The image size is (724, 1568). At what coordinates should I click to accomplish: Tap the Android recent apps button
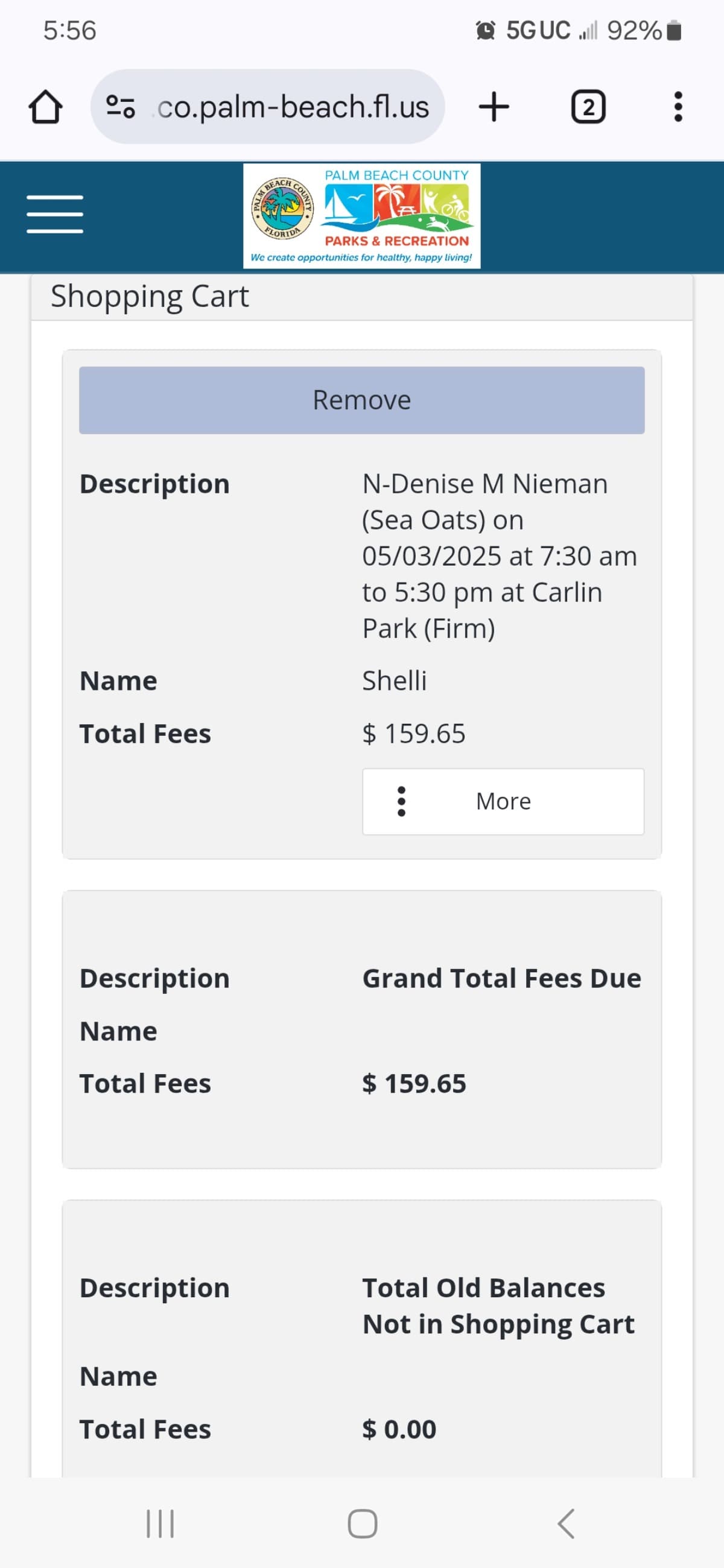point(160,1523)
